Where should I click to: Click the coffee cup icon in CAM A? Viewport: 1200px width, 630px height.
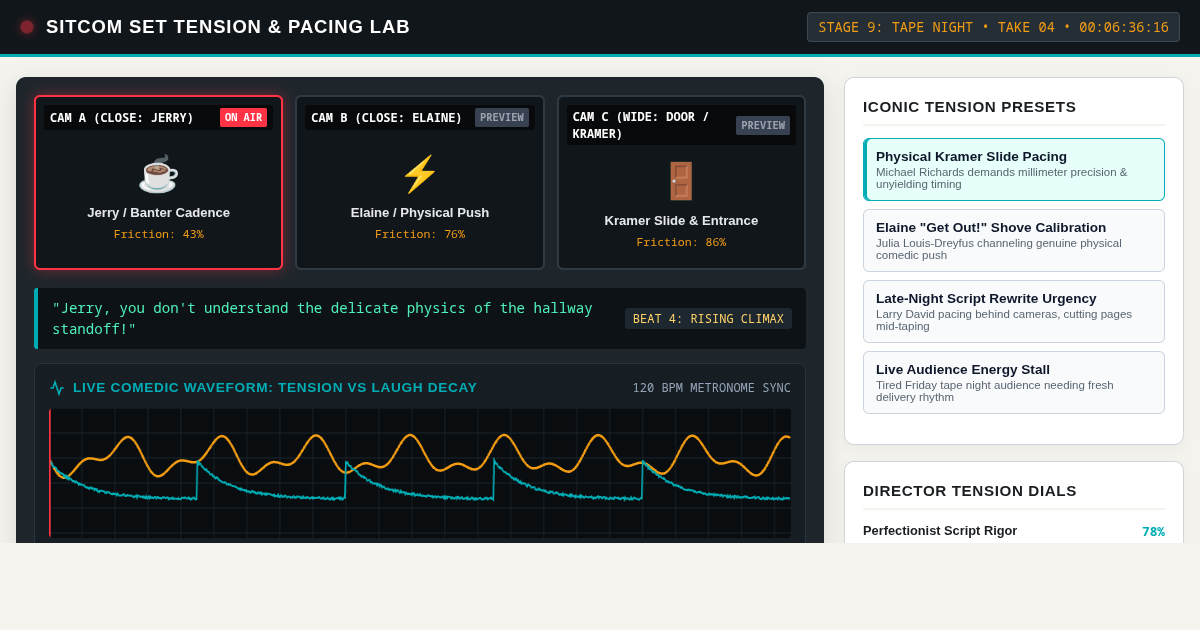click(158, 174)
